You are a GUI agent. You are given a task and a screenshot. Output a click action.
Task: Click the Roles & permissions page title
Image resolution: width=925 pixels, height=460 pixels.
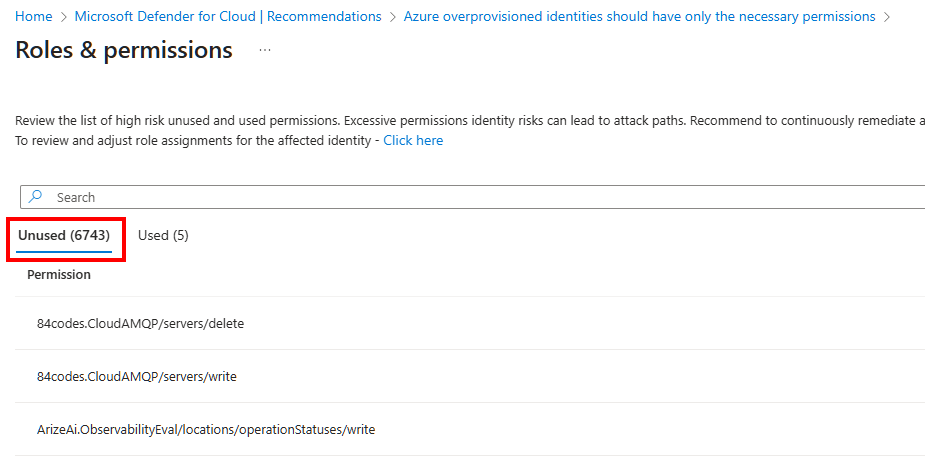124,50
